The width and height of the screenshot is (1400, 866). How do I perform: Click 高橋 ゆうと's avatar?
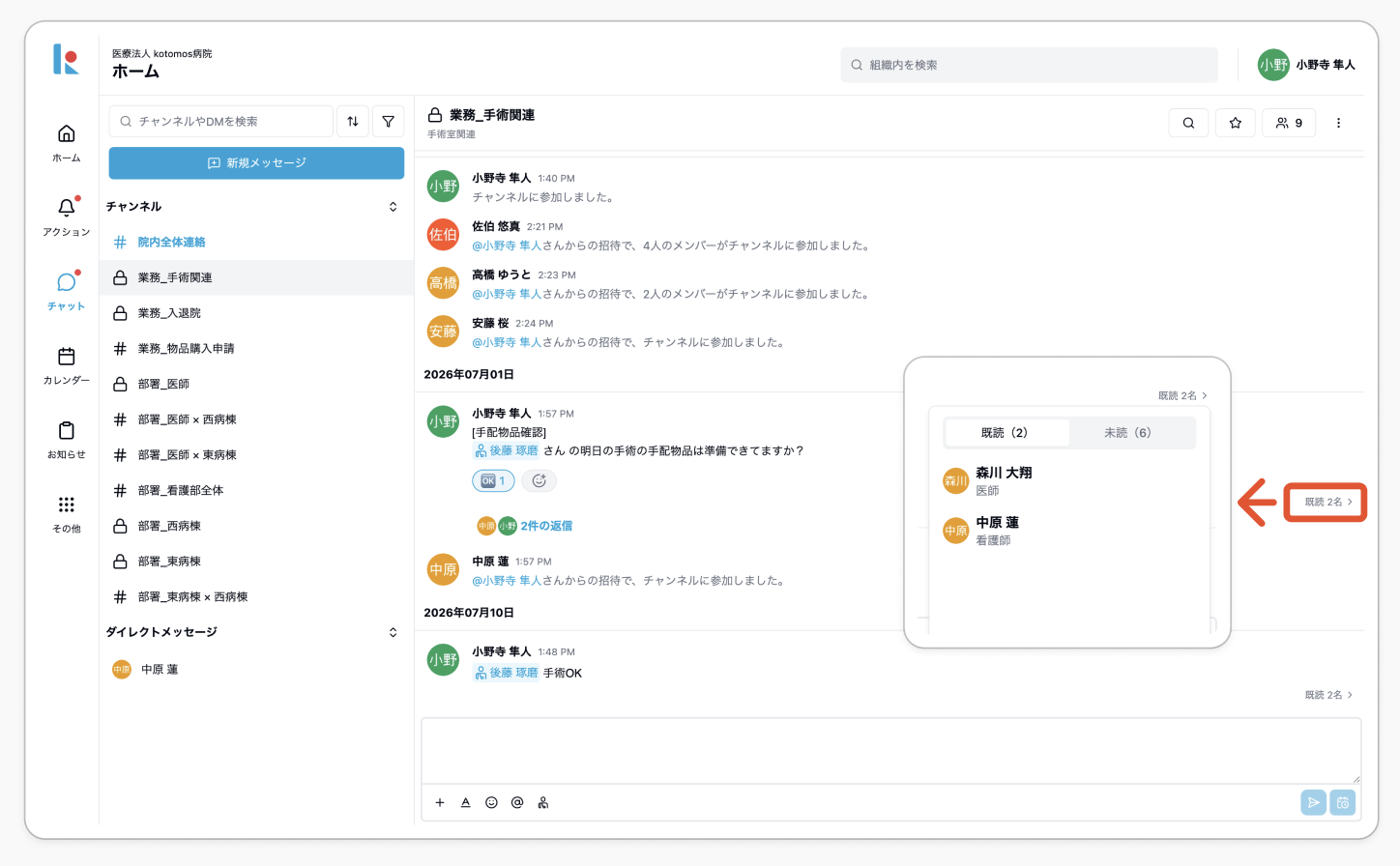click(x=443, y=283)
